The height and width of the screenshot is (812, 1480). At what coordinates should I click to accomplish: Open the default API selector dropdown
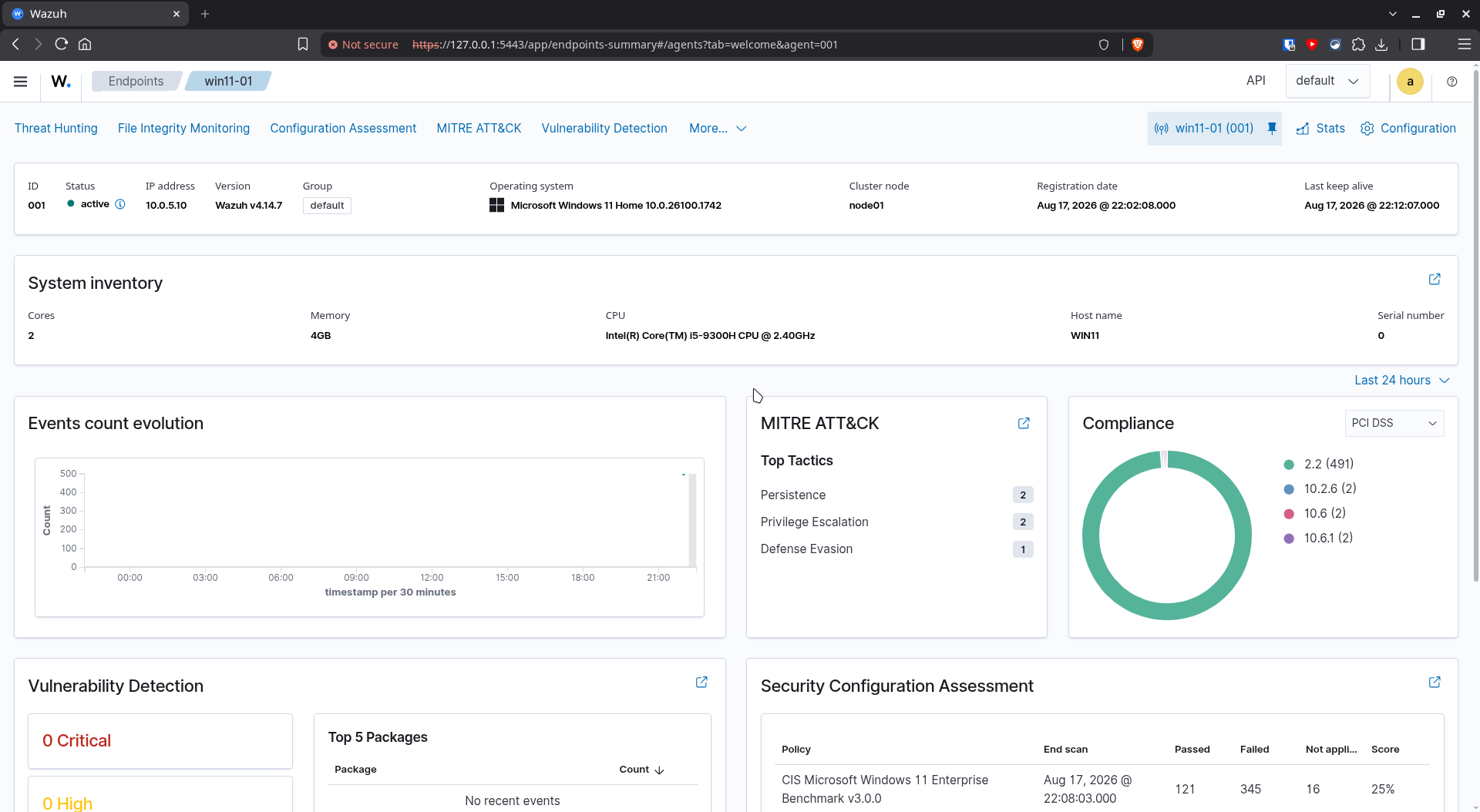click(1327, 81)
